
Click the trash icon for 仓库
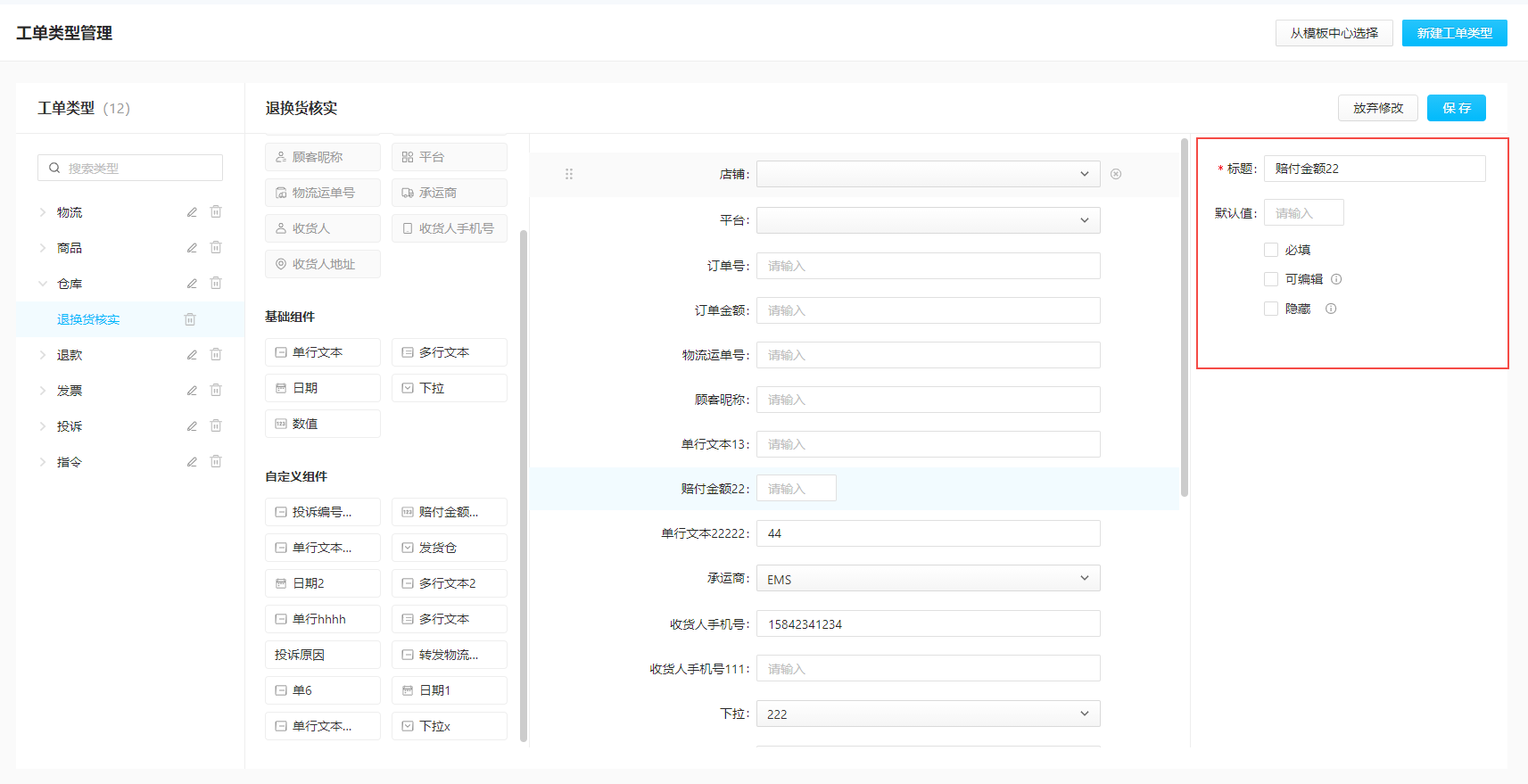click(216, 284)
